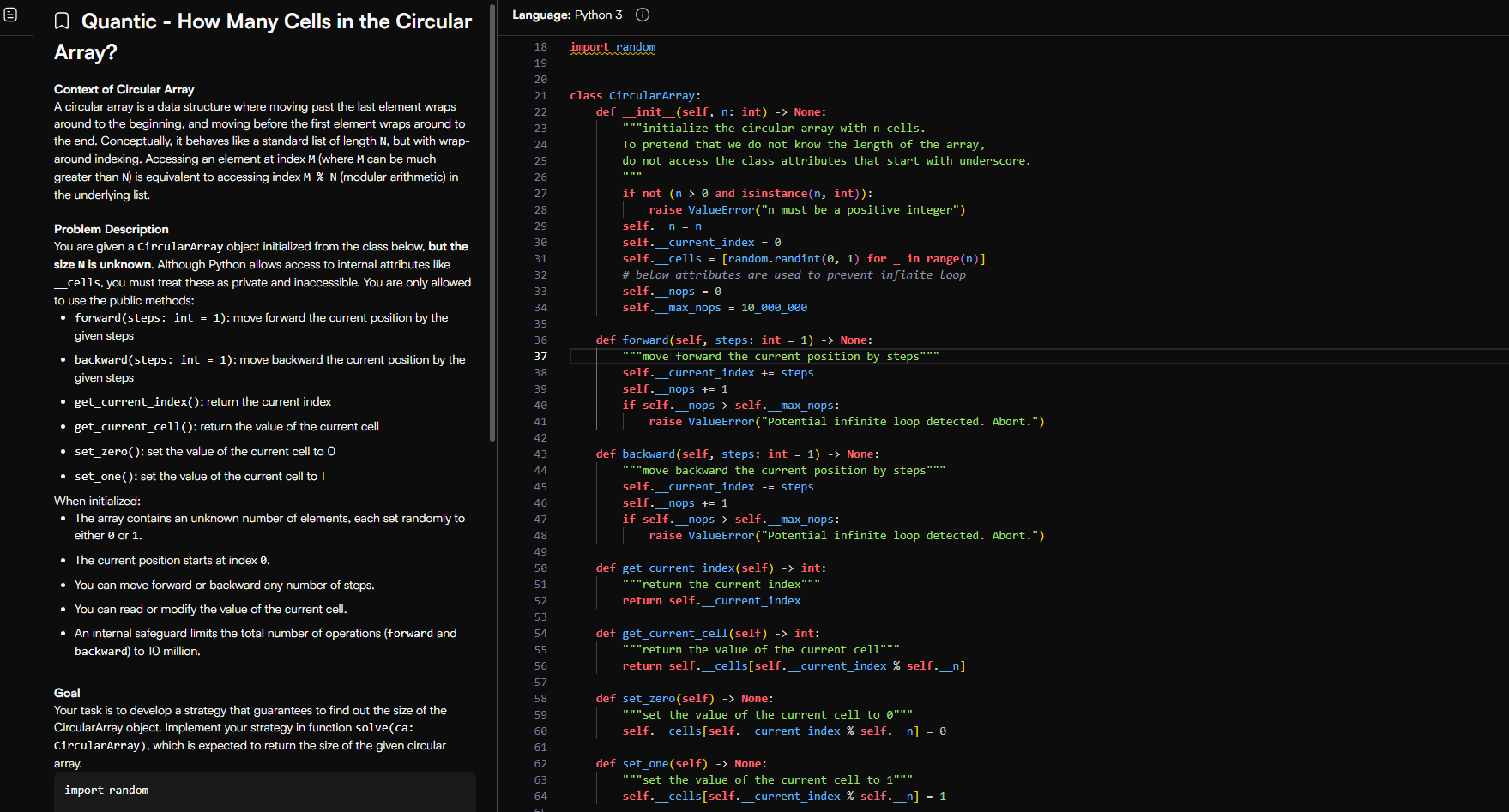Click the "Problem Description" heading
Viewport: 1509px width, 812px height.
tap(111, 229)
